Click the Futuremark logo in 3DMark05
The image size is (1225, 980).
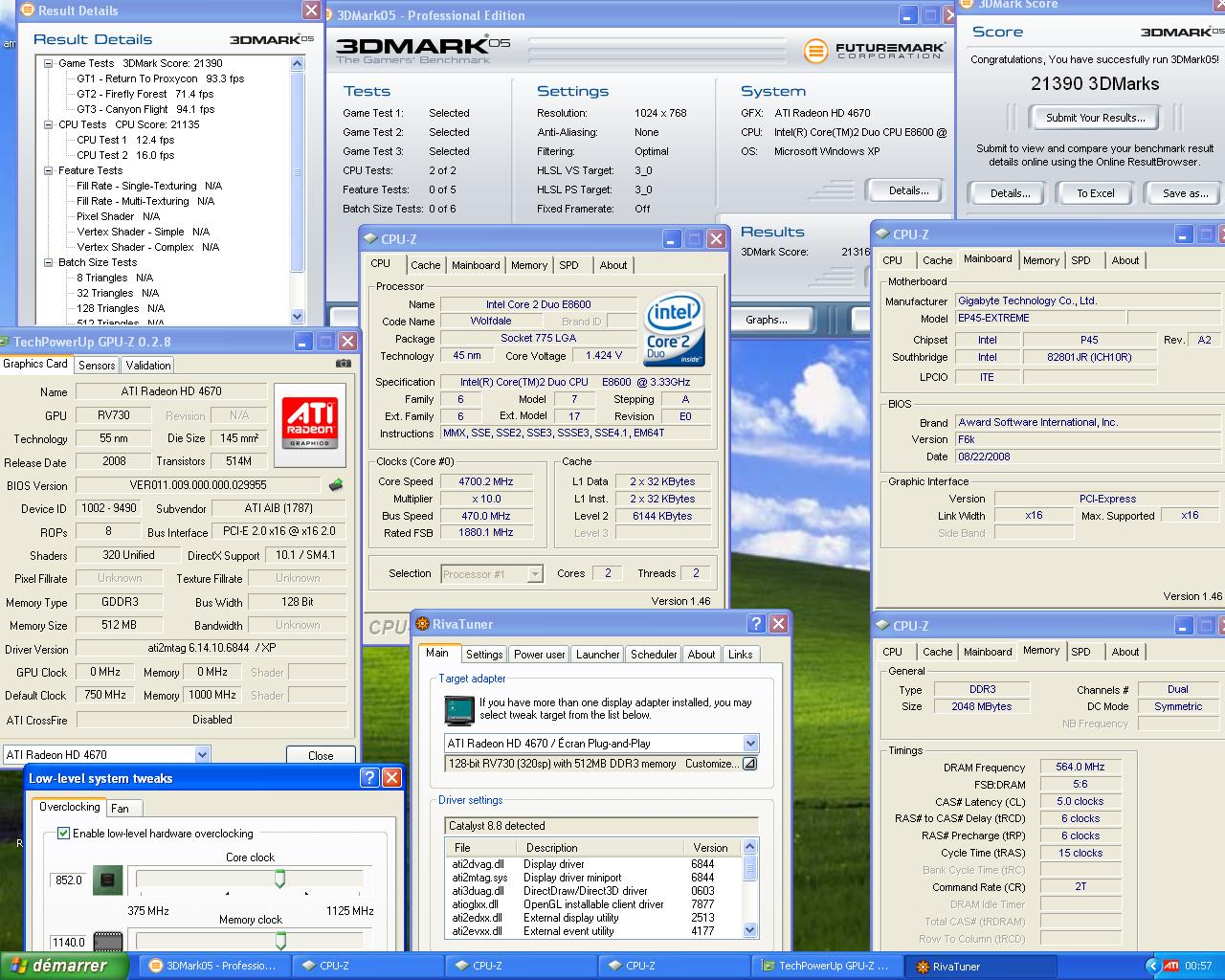[x=874, y=50]
